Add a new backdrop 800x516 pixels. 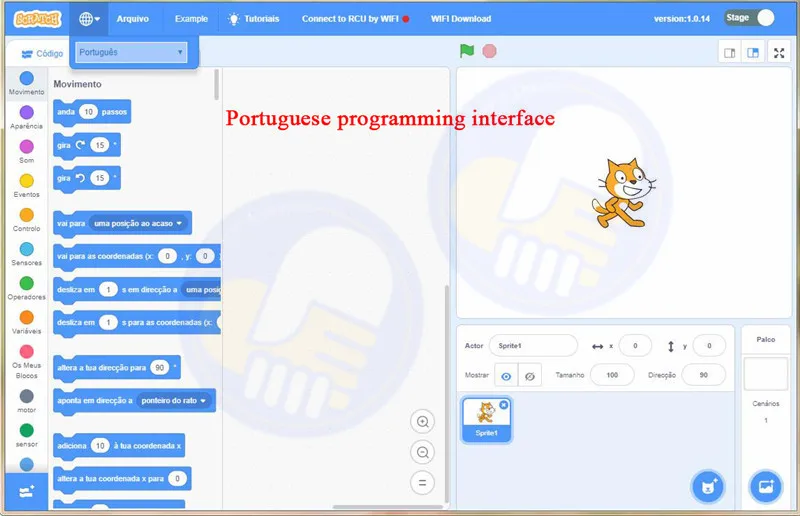click(766, 486)
